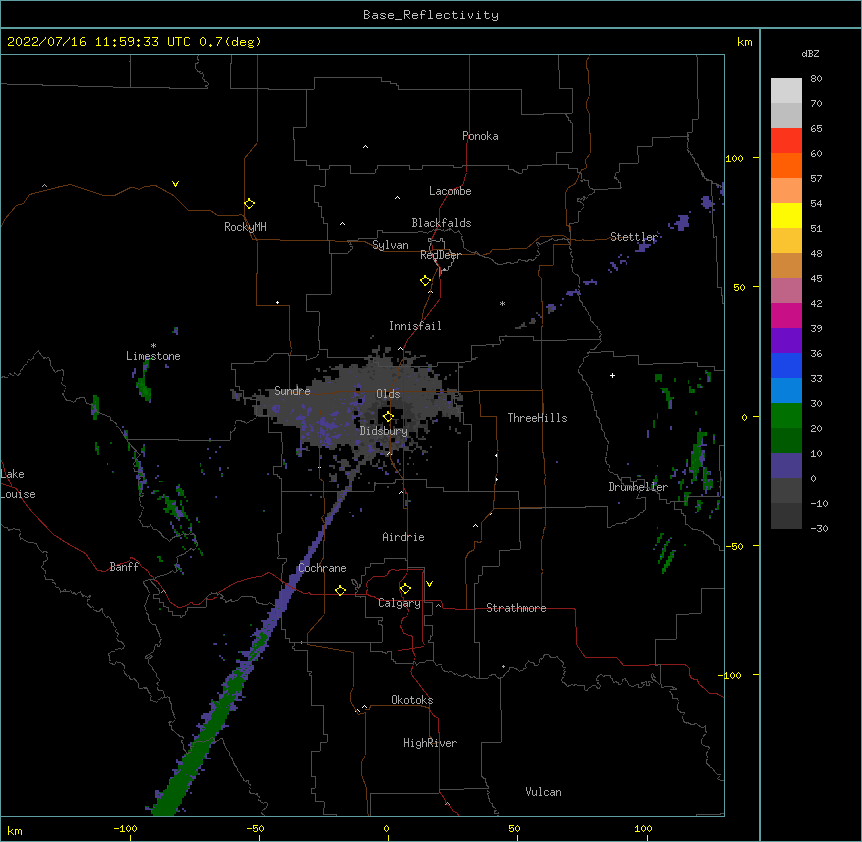Select the Okotoks label
Screen dimensions: 862x842
click(412, 700)
